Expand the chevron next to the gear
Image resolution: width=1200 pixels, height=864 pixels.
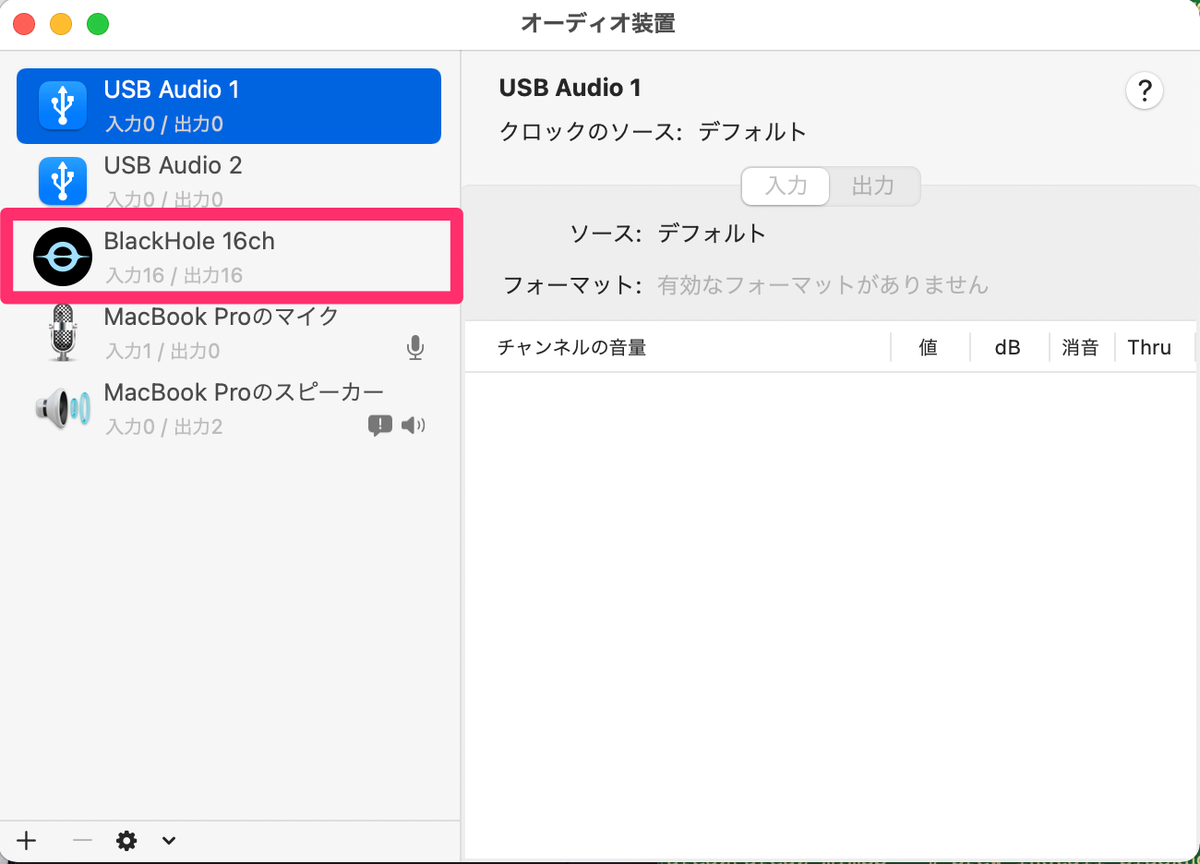[169, 841]
